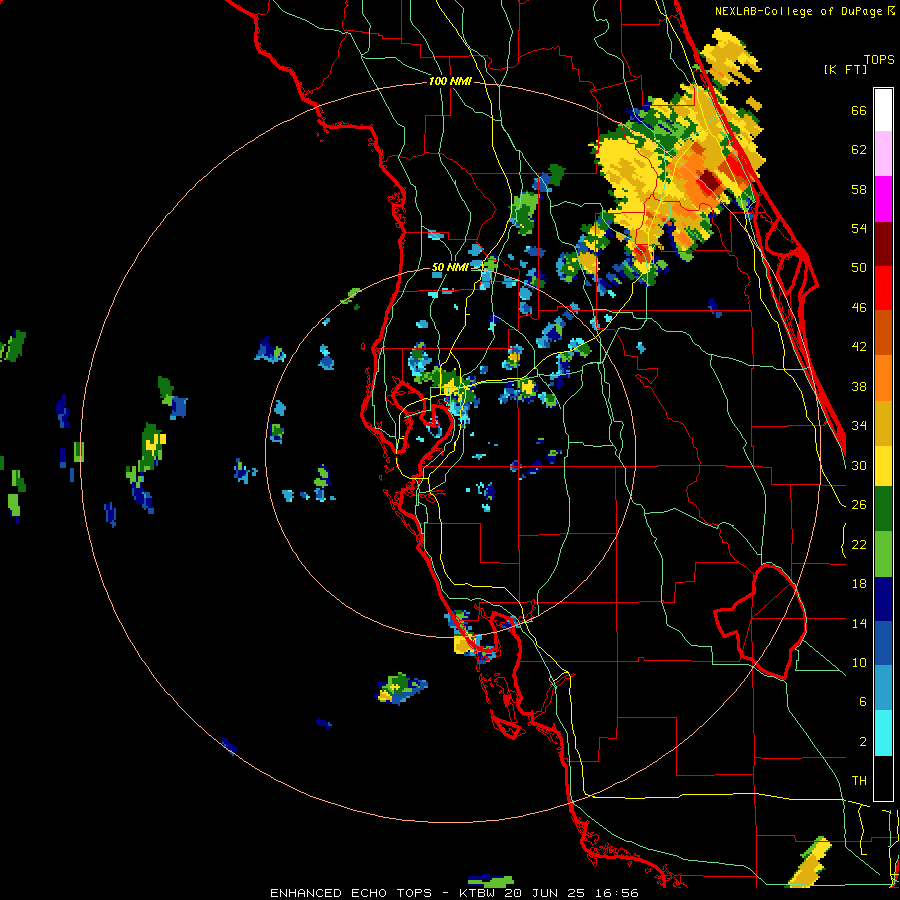This screenshot has height=900, width=900.
Task: Click the legend value "6"
Action: [862, 701]
